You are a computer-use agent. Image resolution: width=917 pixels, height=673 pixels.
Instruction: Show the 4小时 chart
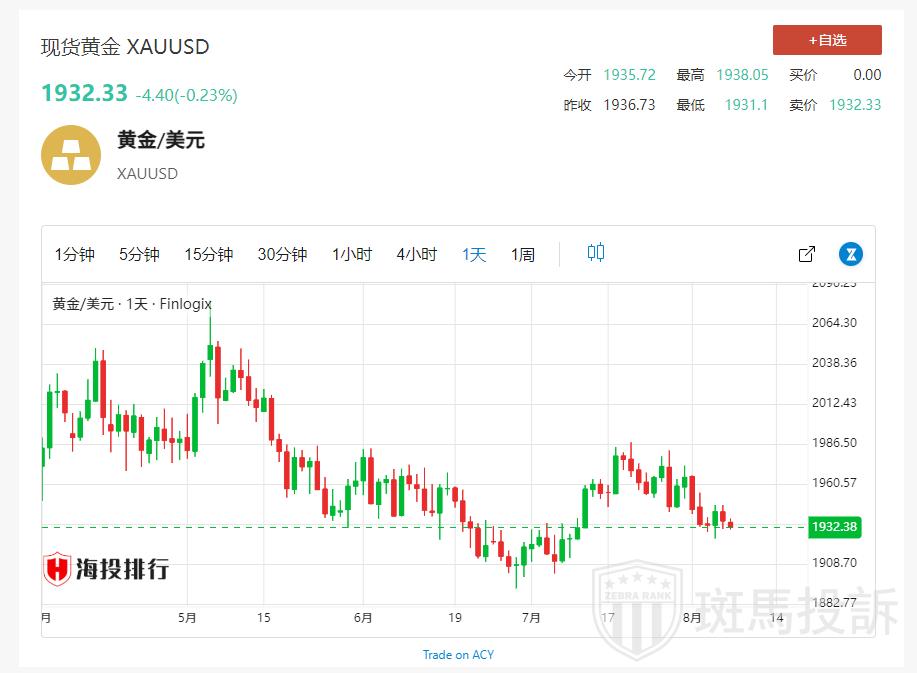coord(416,255)
